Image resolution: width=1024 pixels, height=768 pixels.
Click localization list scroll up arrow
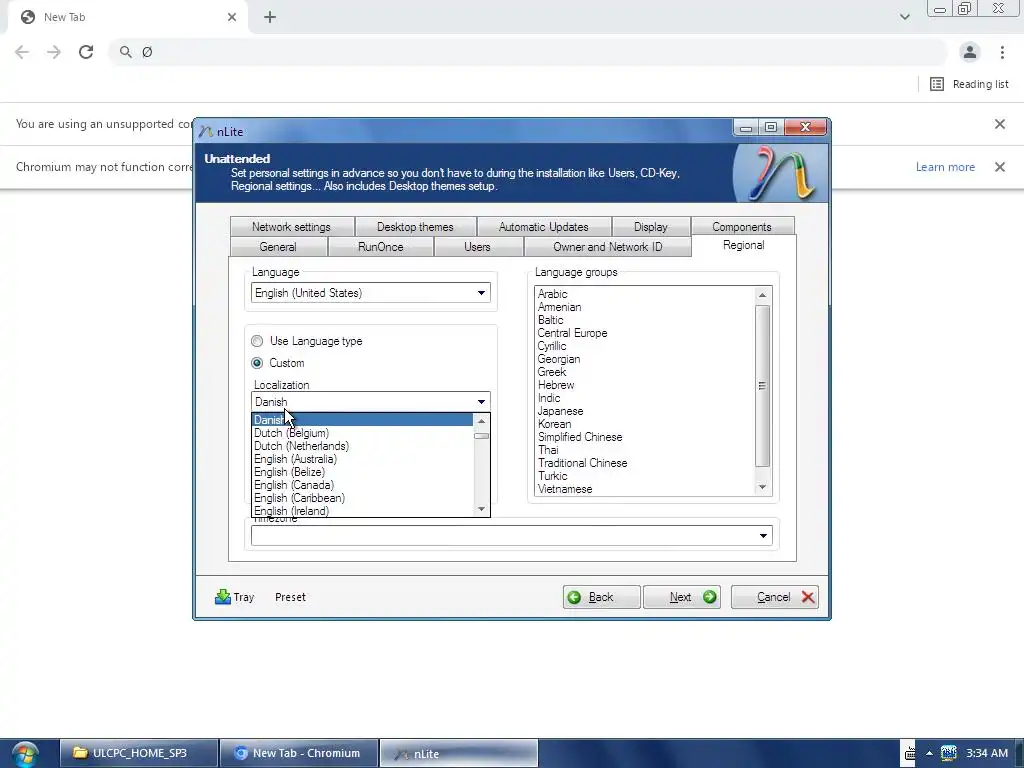481,421
